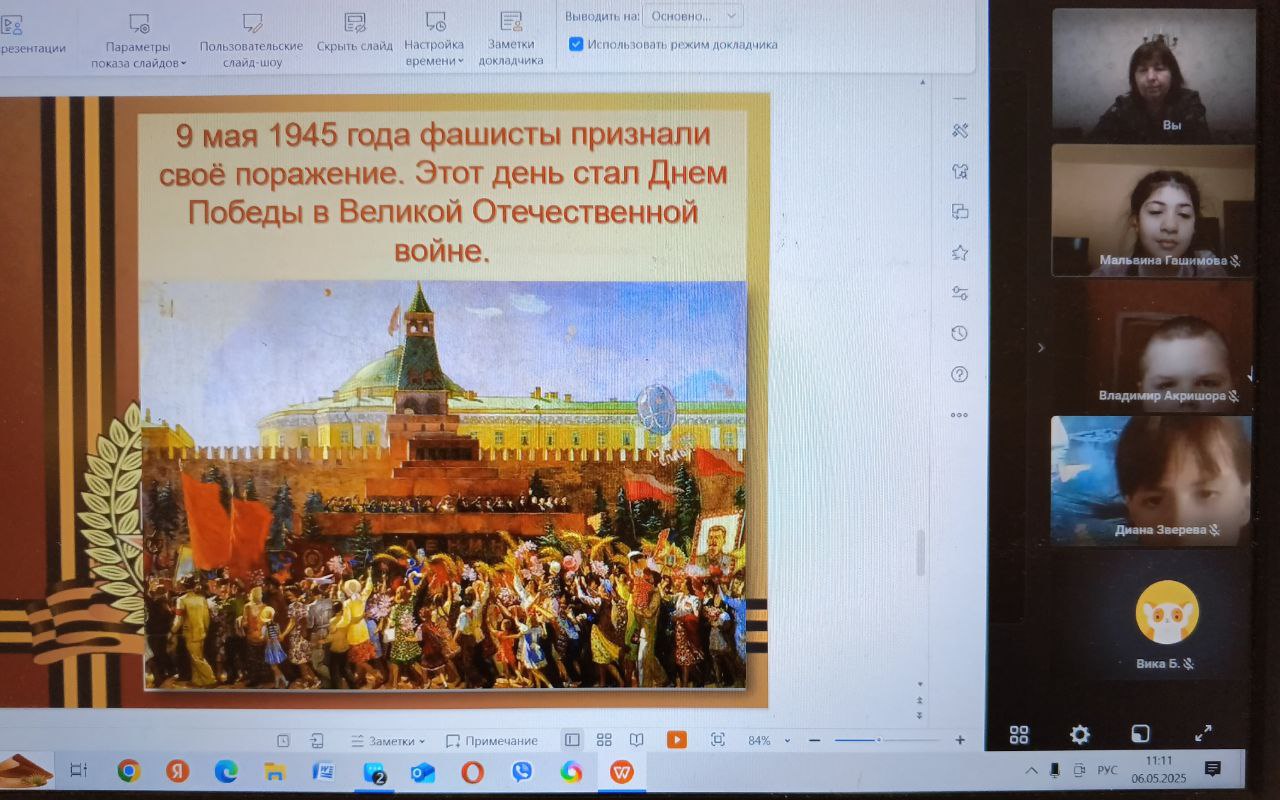Open notification center in taskbar
Viewport: 1280px width, 800px height.
(1212, 768)
